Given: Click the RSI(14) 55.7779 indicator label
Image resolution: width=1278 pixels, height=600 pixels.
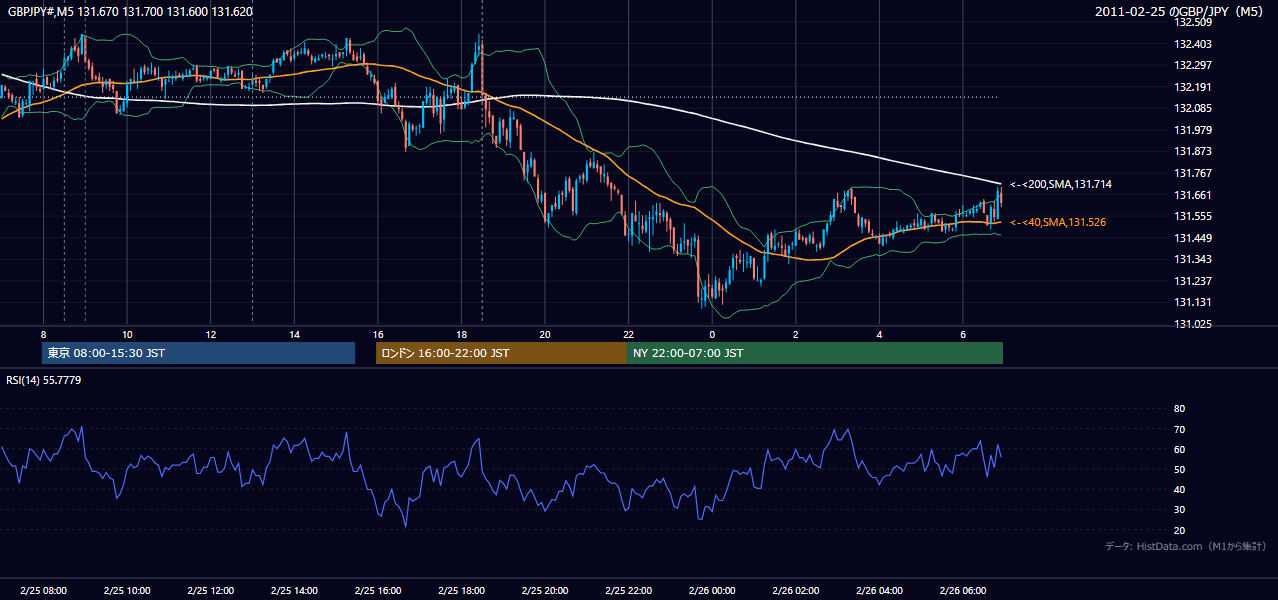Looking at the screenshot, I should (44, 380).
